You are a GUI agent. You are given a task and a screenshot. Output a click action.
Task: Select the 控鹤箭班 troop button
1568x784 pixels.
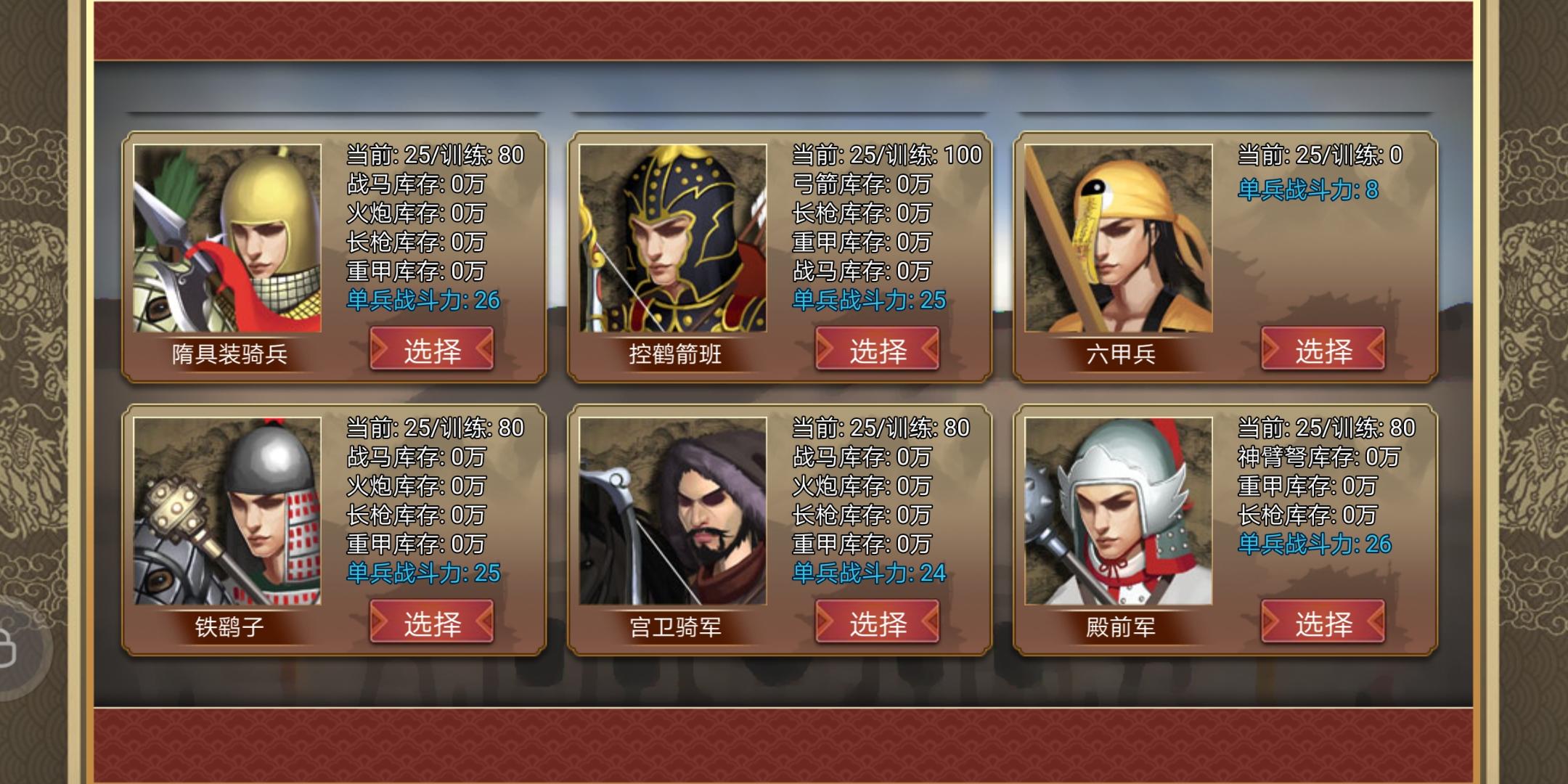878,349
